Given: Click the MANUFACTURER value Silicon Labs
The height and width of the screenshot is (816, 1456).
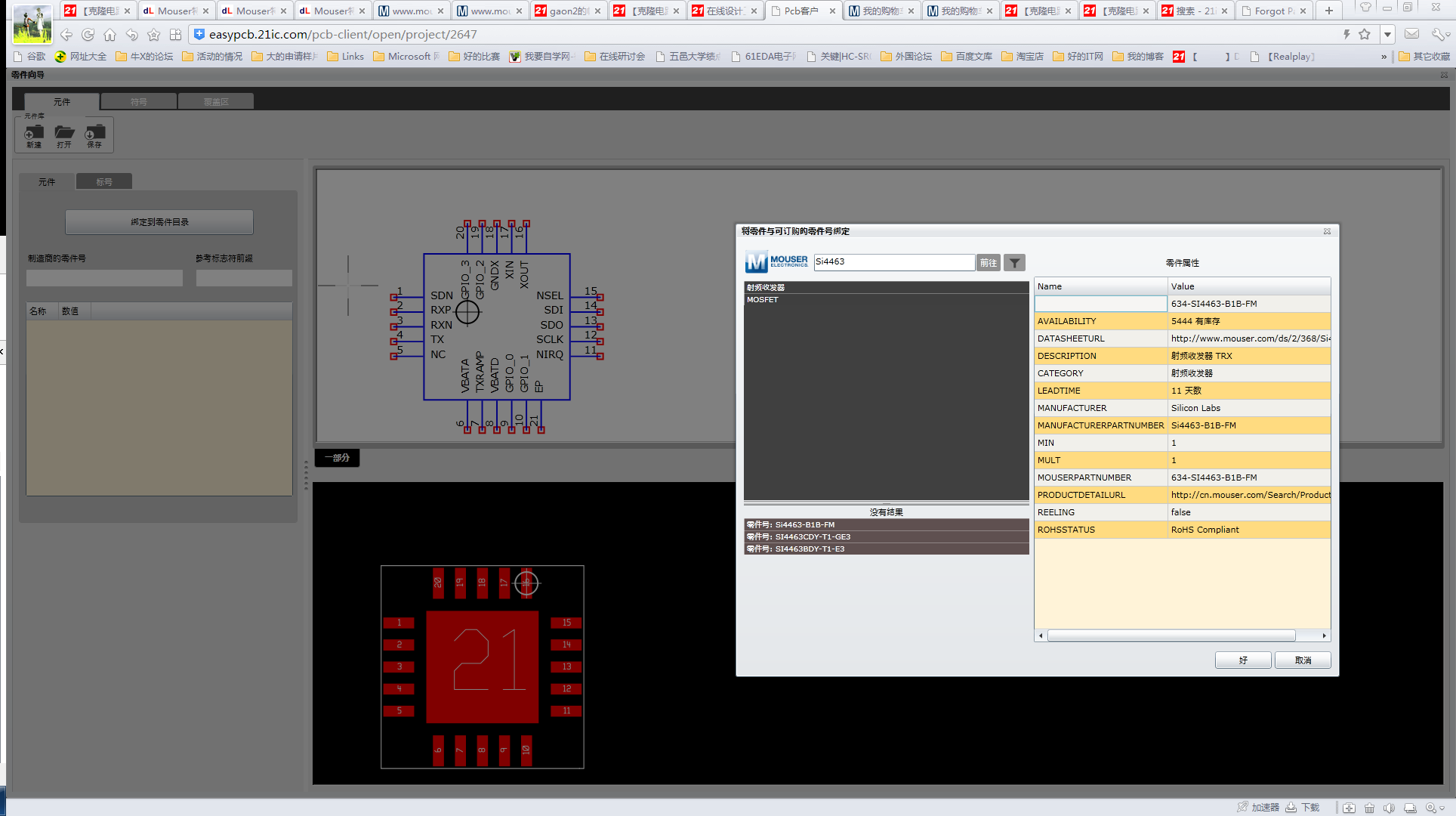Looking at the screenshot, I should click(1249, 408).
